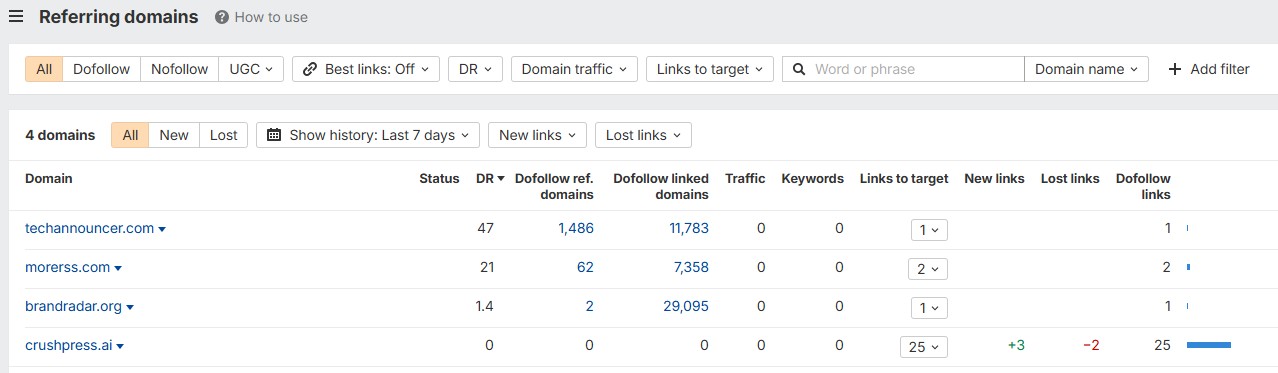
Task: Sort by the New links column header
Action: (994, 178)
